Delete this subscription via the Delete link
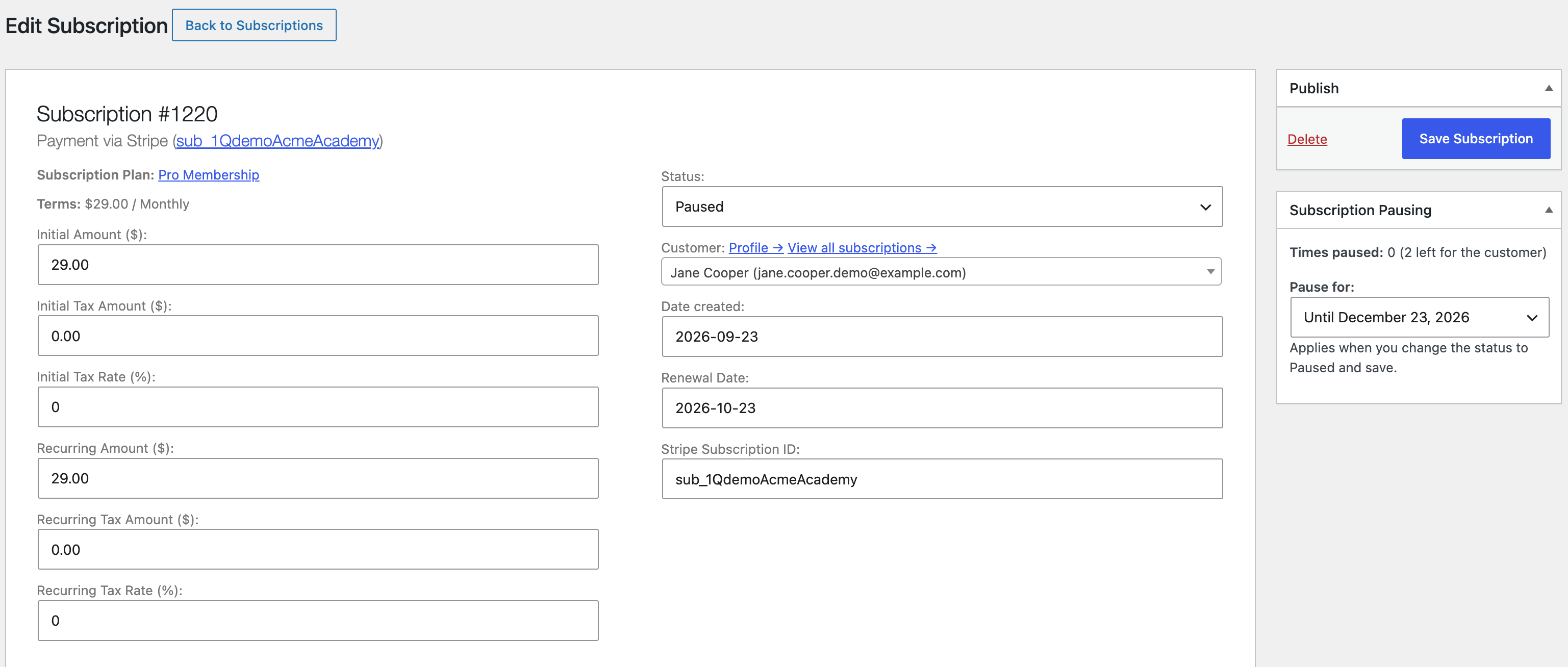This screenshot has height=667, width=1568. tap(1307, 139)
